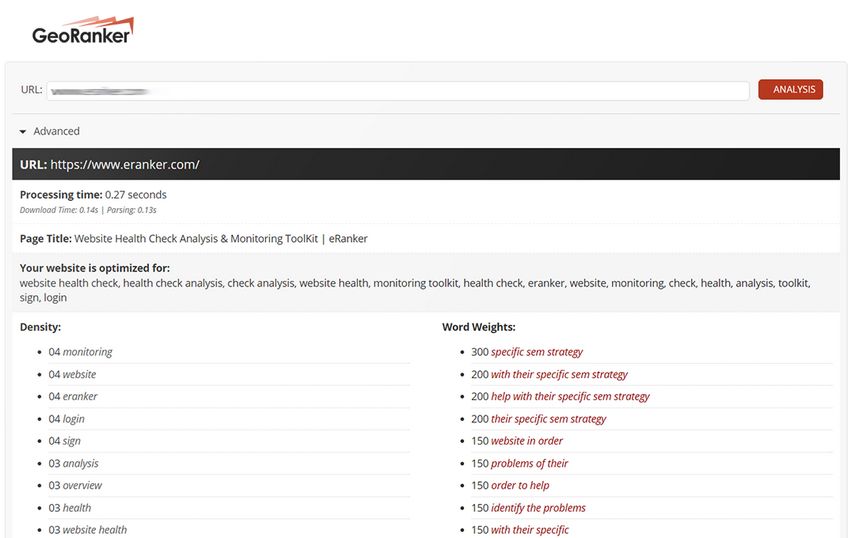Click the GeoRanker logo
This screenshot has height=538, width=855.
[x=83, y=31]
